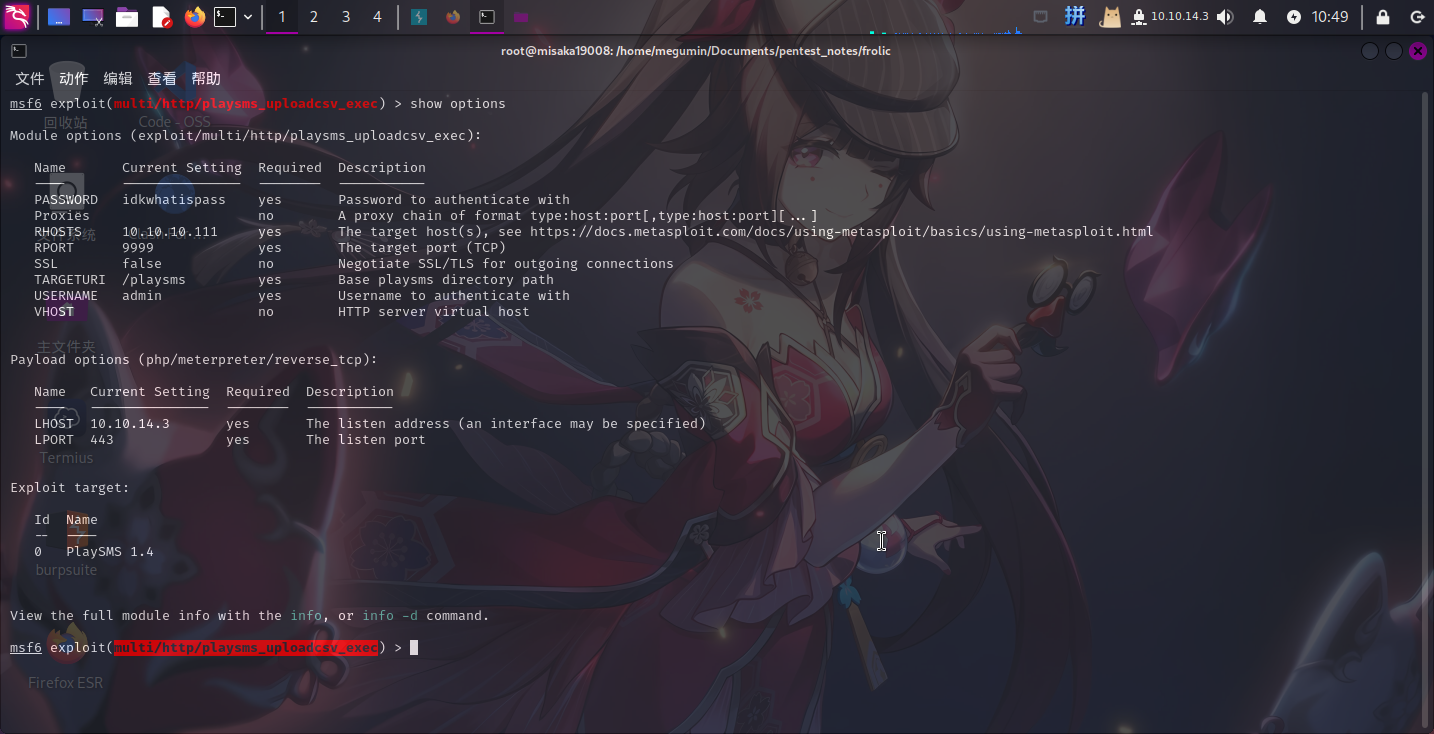Open the file manager launcher in panel

coord(127,17)
